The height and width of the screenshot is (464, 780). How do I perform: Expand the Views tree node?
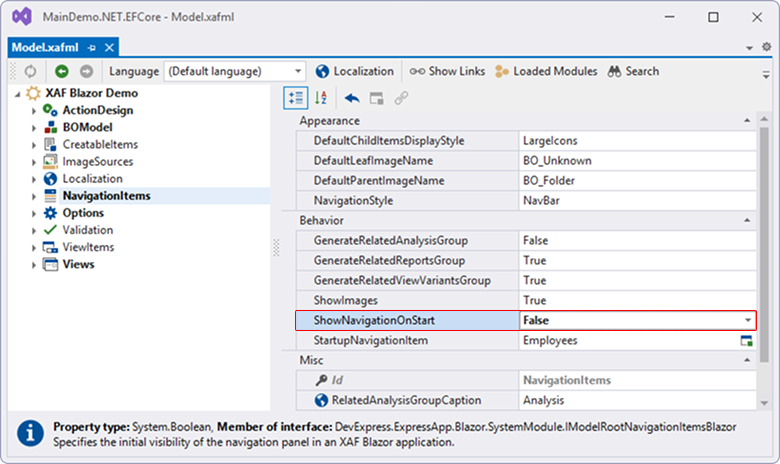click(x=34, y=264)
